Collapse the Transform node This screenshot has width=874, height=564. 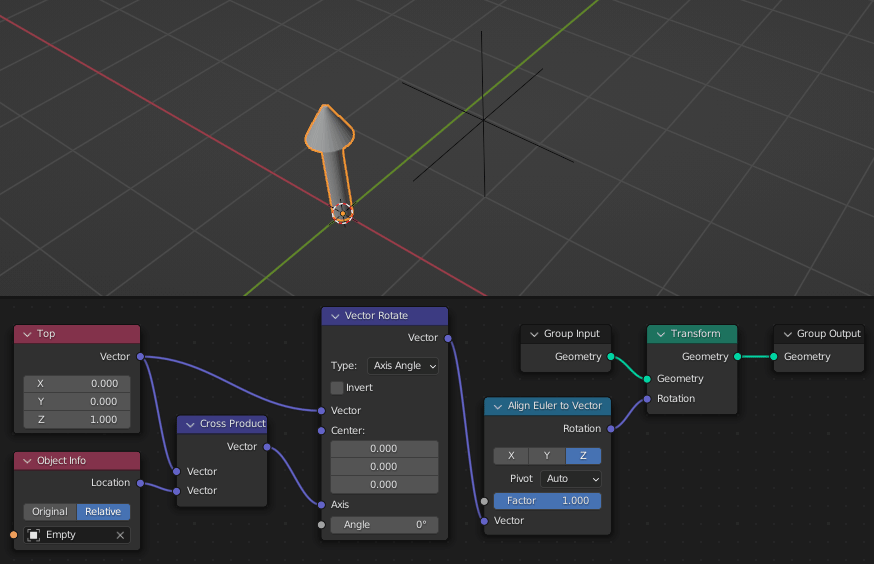(661, 334)
